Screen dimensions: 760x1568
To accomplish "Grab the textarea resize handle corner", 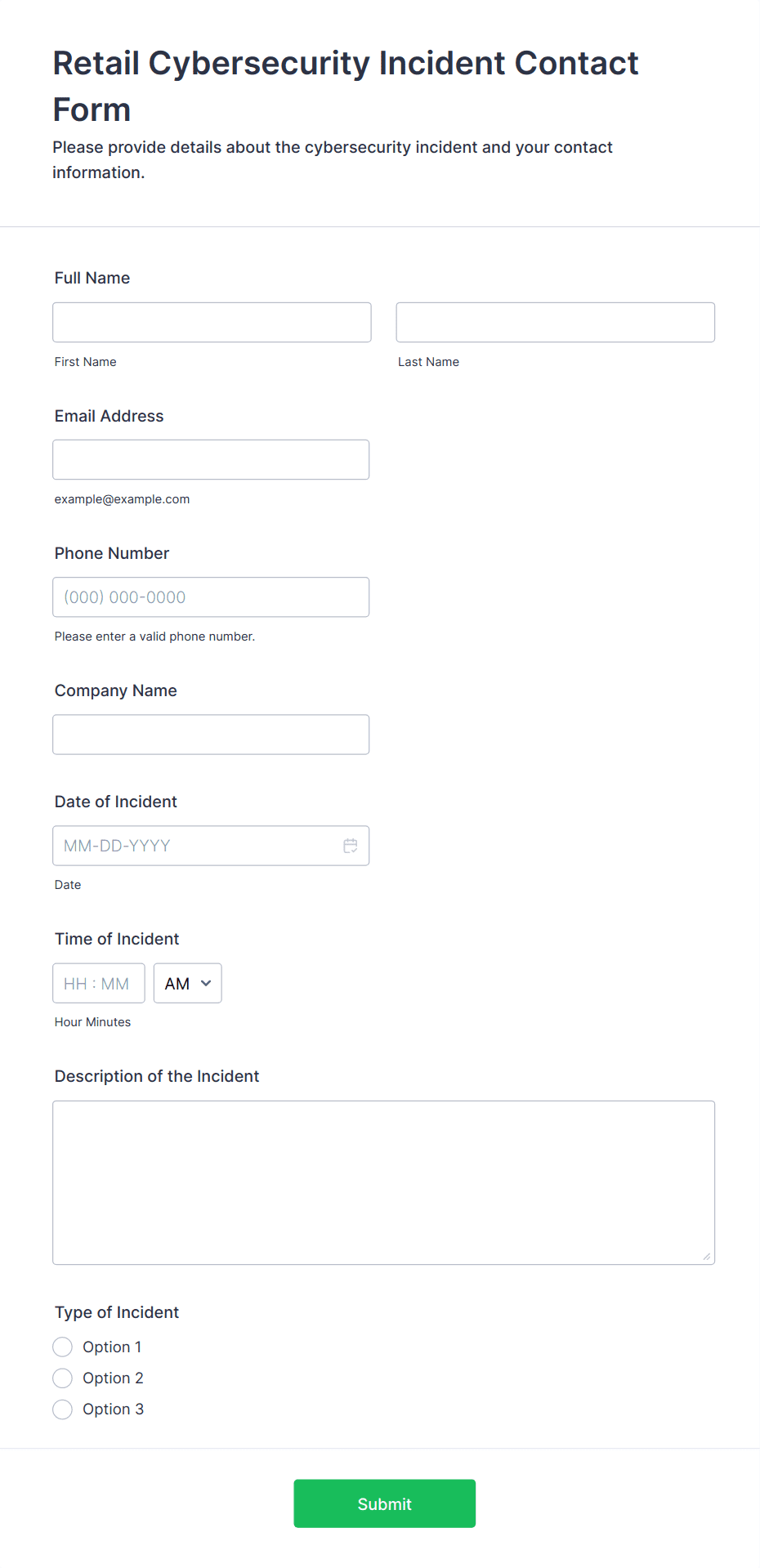I will click(707, 1257).
